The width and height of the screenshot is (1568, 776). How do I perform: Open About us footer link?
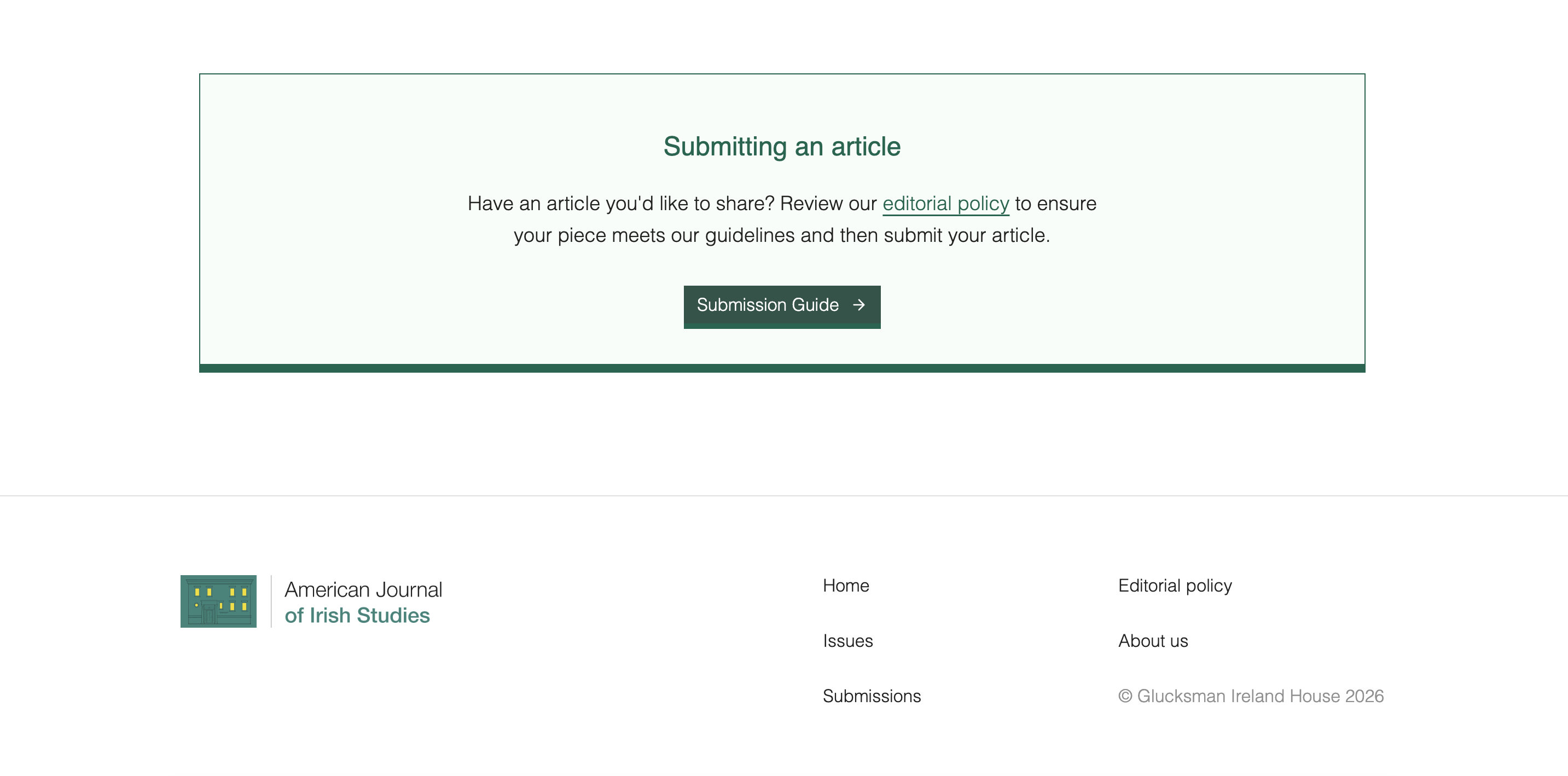pos(1153,641)
